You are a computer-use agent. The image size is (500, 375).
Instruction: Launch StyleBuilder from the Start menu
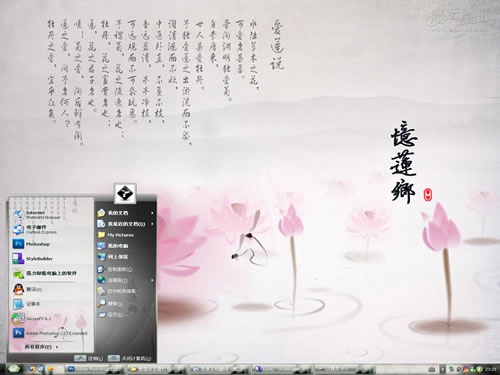coord(51,259)
